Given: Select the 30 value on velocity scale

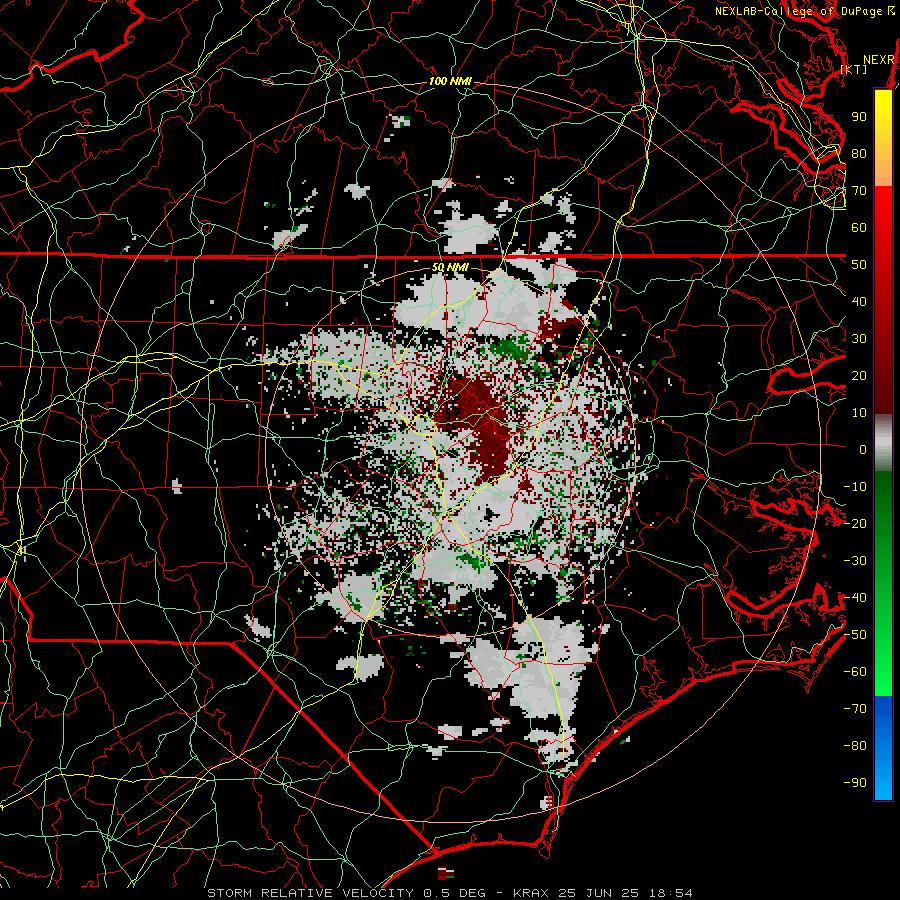Looking at the screenshot, I should tap(859, 339).
